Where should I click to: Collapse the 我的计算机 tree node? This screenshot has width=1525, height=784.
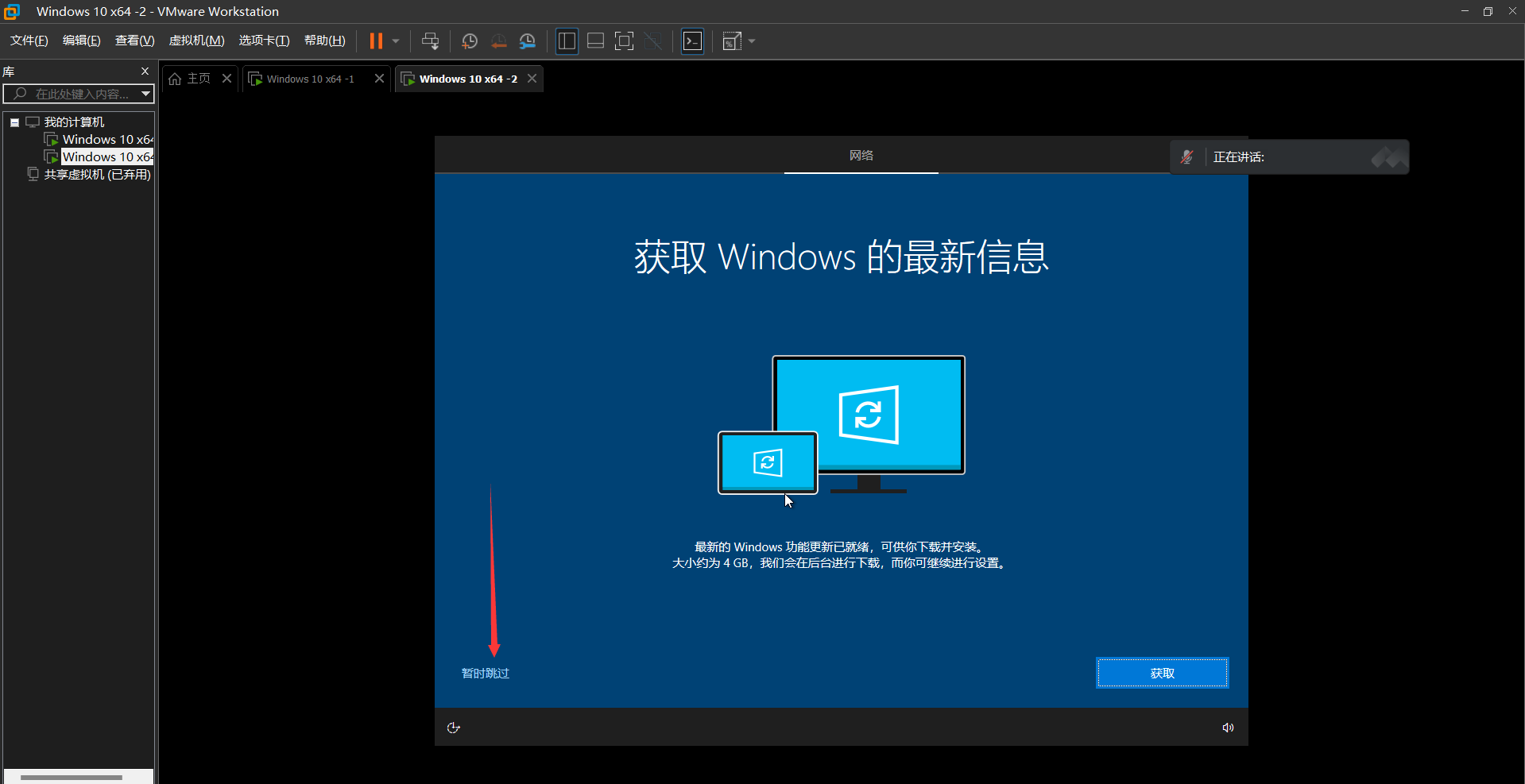coord(14,122)
